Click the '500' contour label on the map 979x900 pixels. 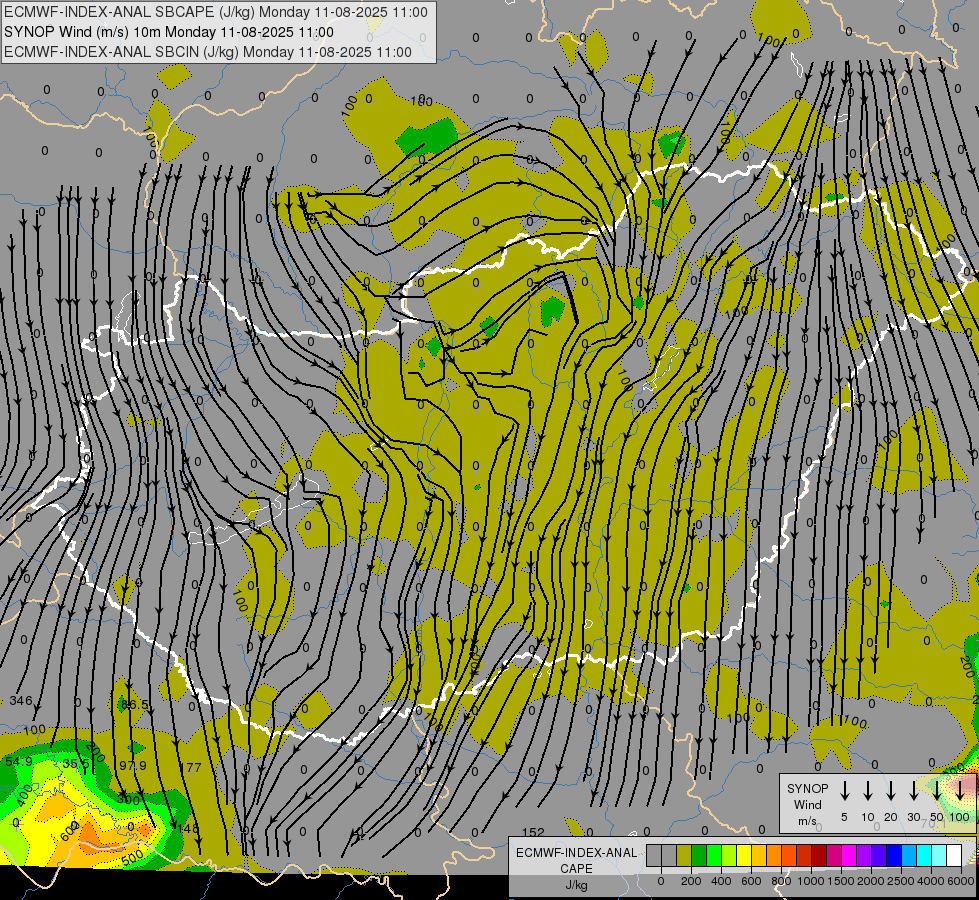click(x=132, y=858)
